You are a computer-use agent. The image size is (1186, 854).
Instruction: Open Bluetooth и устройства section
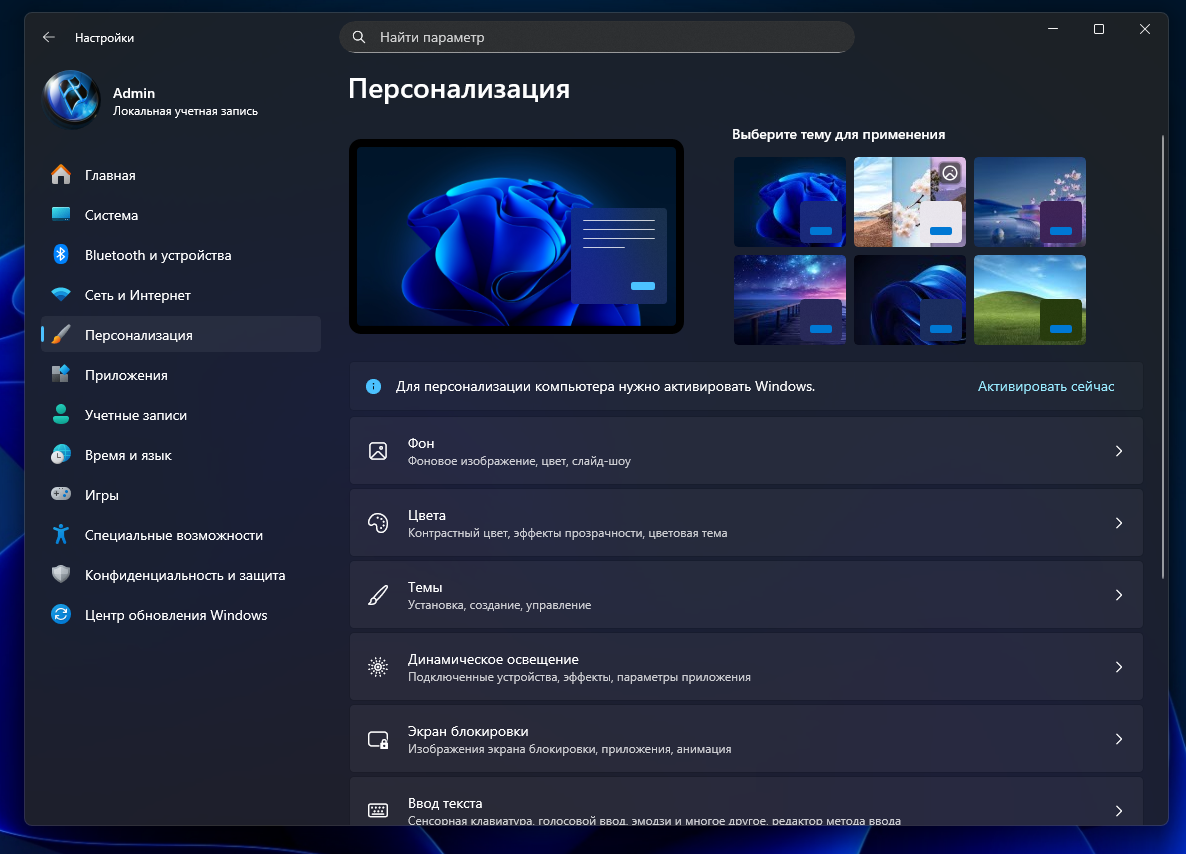(x=181, y=255)
